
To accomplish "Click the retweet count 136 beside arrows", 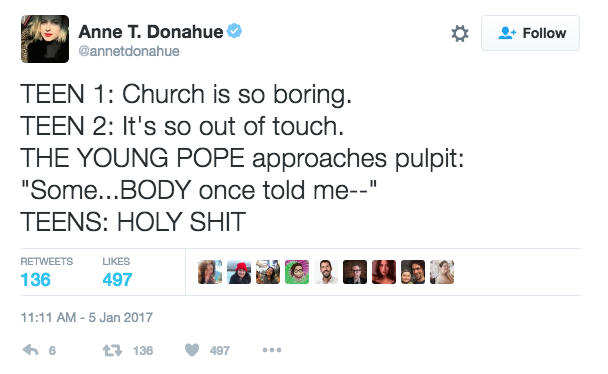I will point(143,351).
